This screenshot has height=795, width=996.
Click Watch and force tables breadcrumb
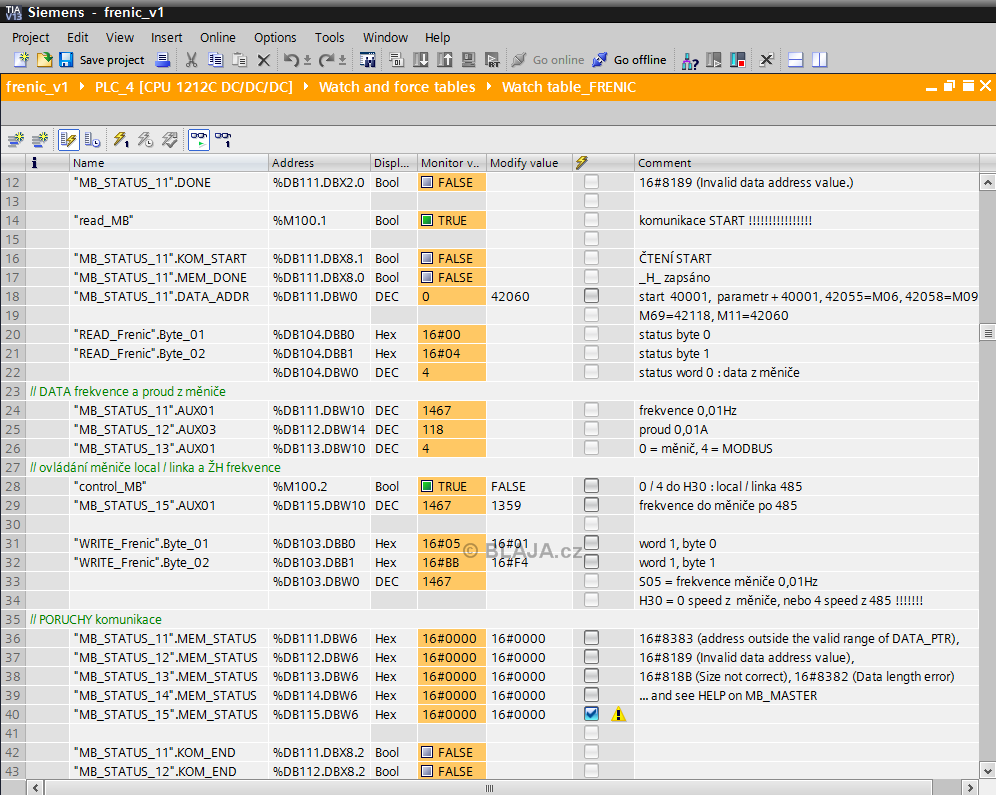tap(397, 87)
